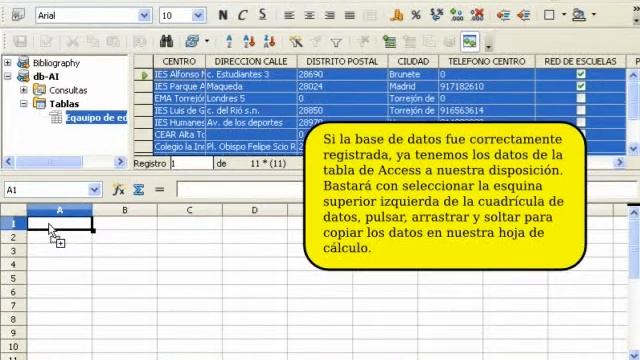Screen dimensions: 640x360
Task: Uncheck RED DE ESCUELAS for IES Alfonso row
Action: 581,74
